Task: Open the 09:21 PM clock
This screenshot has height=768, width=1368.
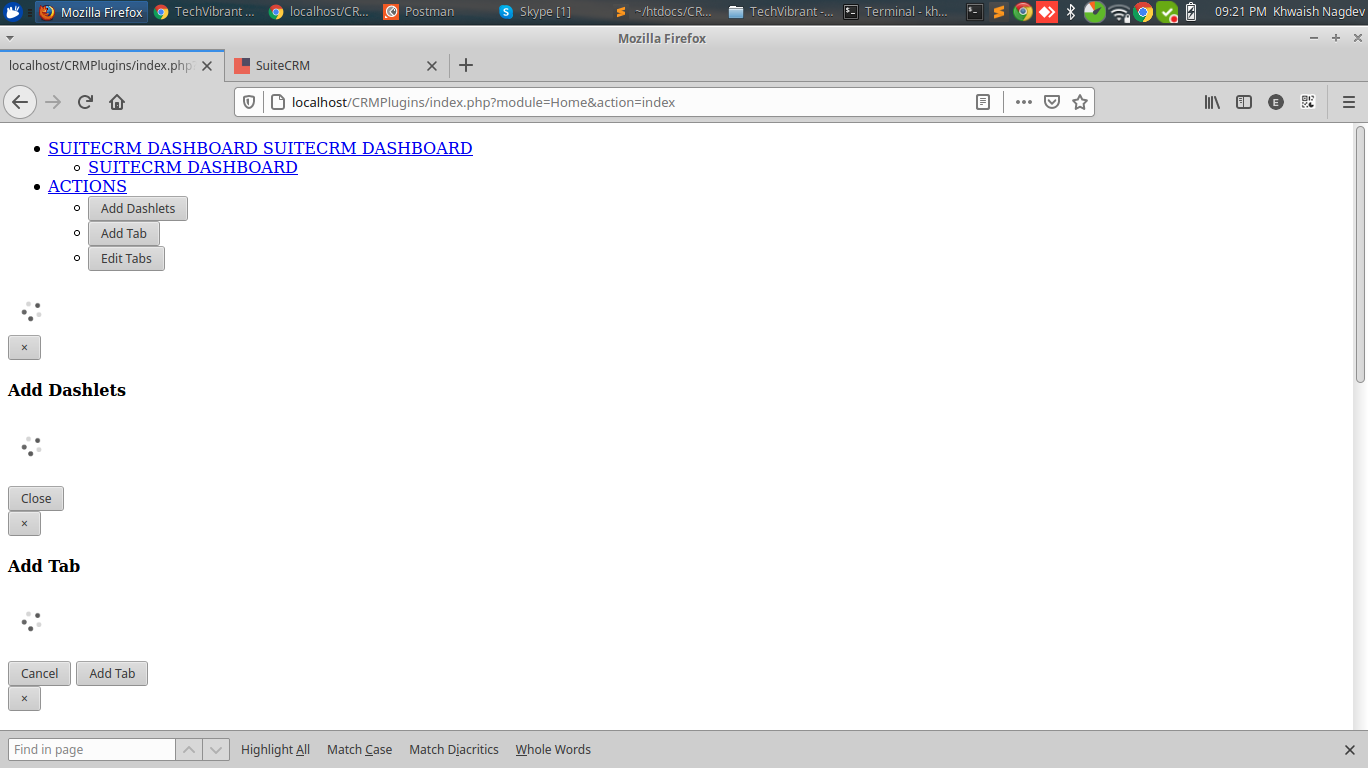Action: (x=1240, y=12)
